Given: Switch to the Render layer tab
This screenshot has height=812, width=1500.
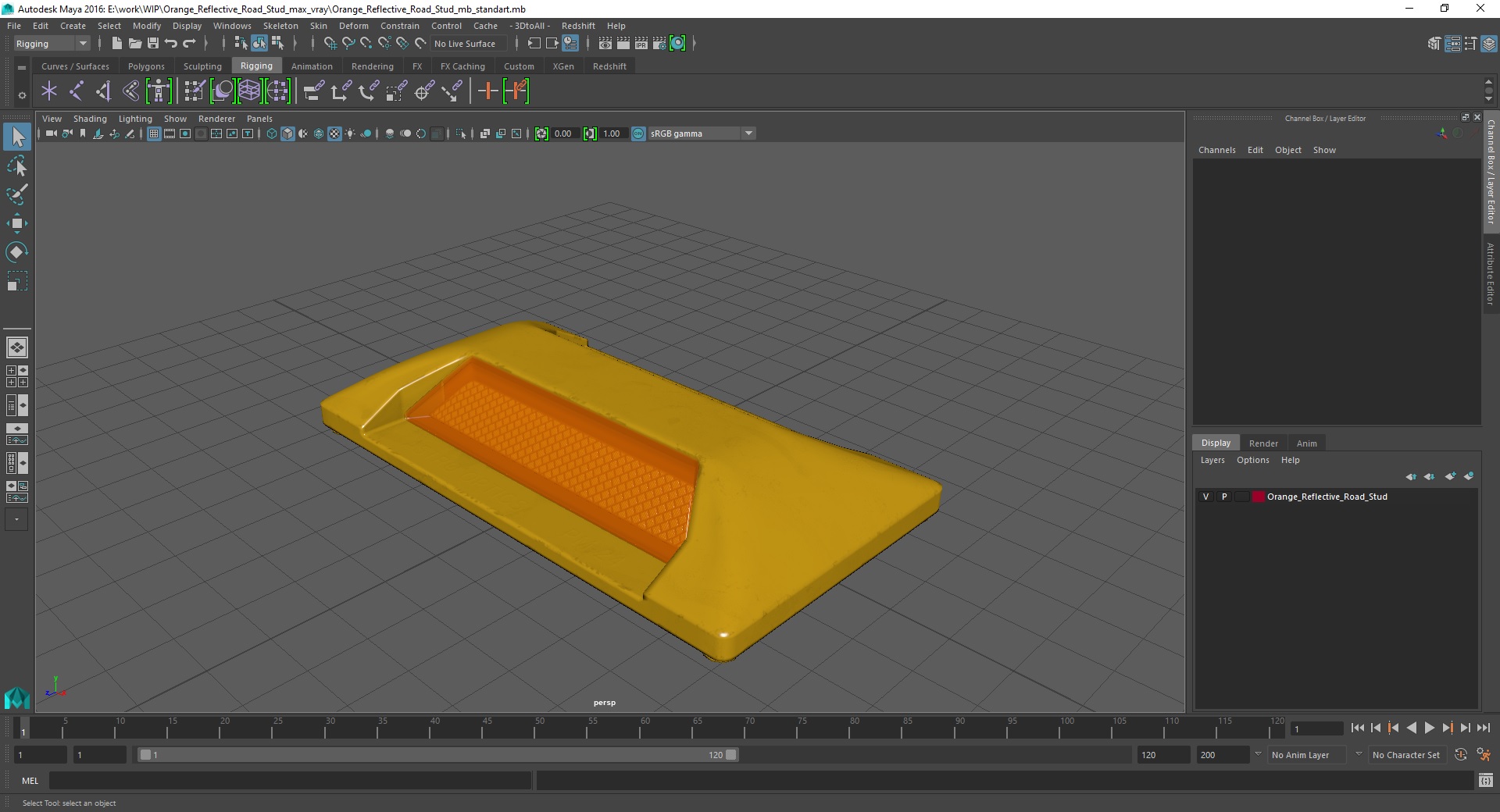Looking at the screenshot, I should tap(1263, 443).
